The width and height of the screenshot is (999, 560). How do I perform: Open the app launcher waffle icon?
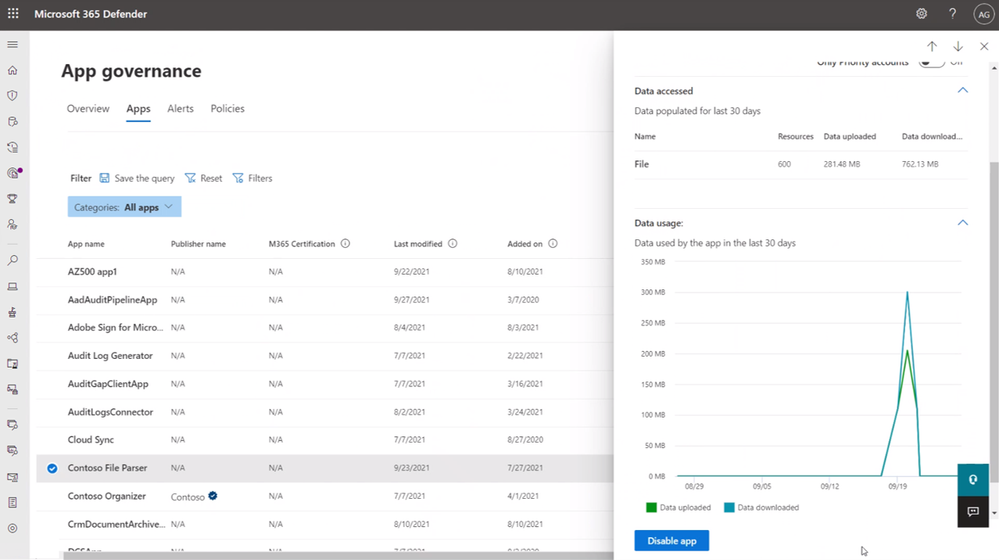coord(13,13)
